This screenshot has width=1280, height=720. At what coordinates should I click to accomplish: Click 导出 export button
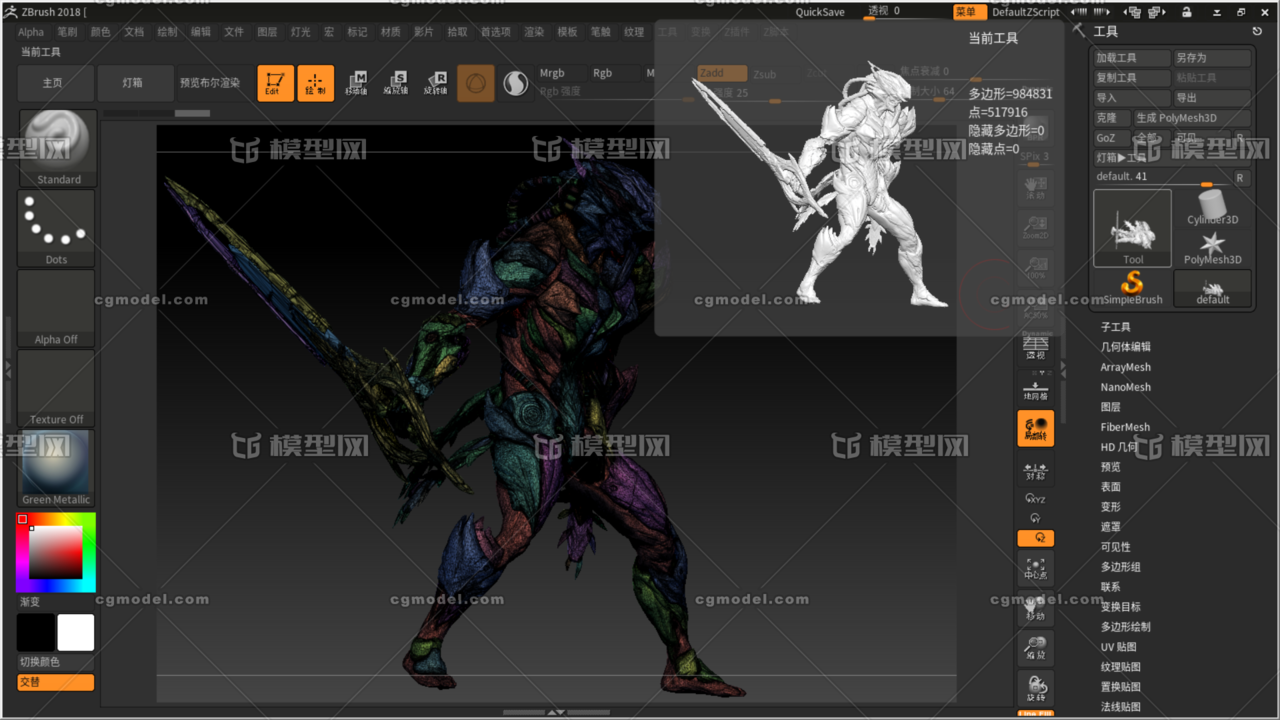(1212, 98)
